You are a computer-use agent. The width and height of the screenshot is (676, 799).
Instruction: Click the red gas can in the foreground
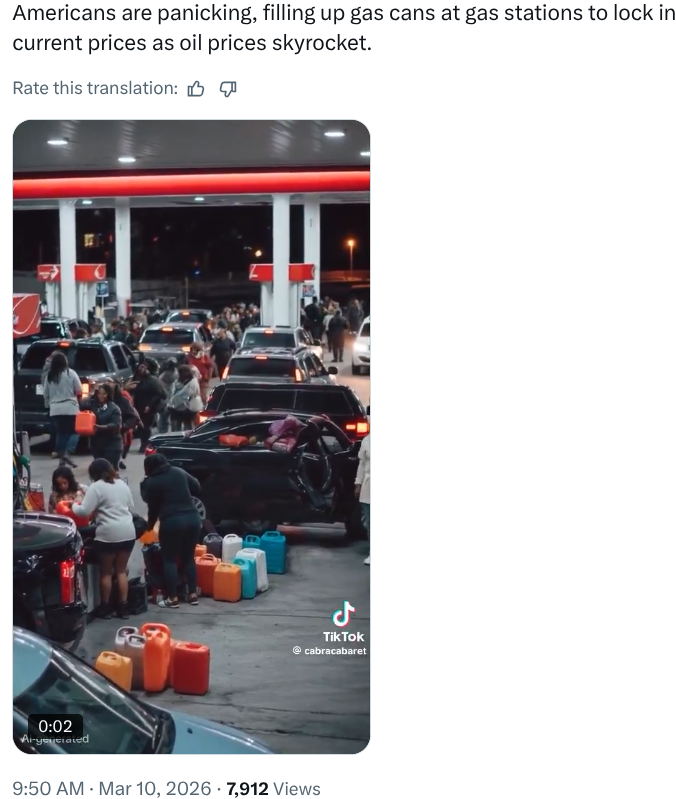[190, 669]
